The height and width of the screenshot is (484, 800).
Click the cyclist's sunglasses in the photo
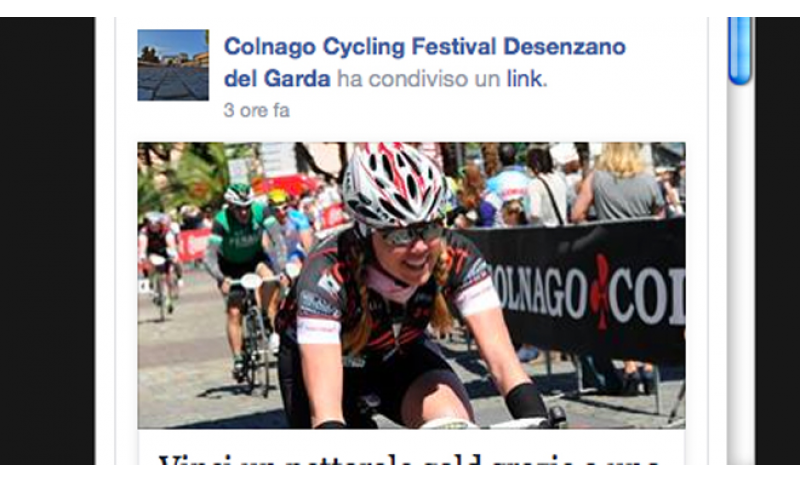pos(411,234)
